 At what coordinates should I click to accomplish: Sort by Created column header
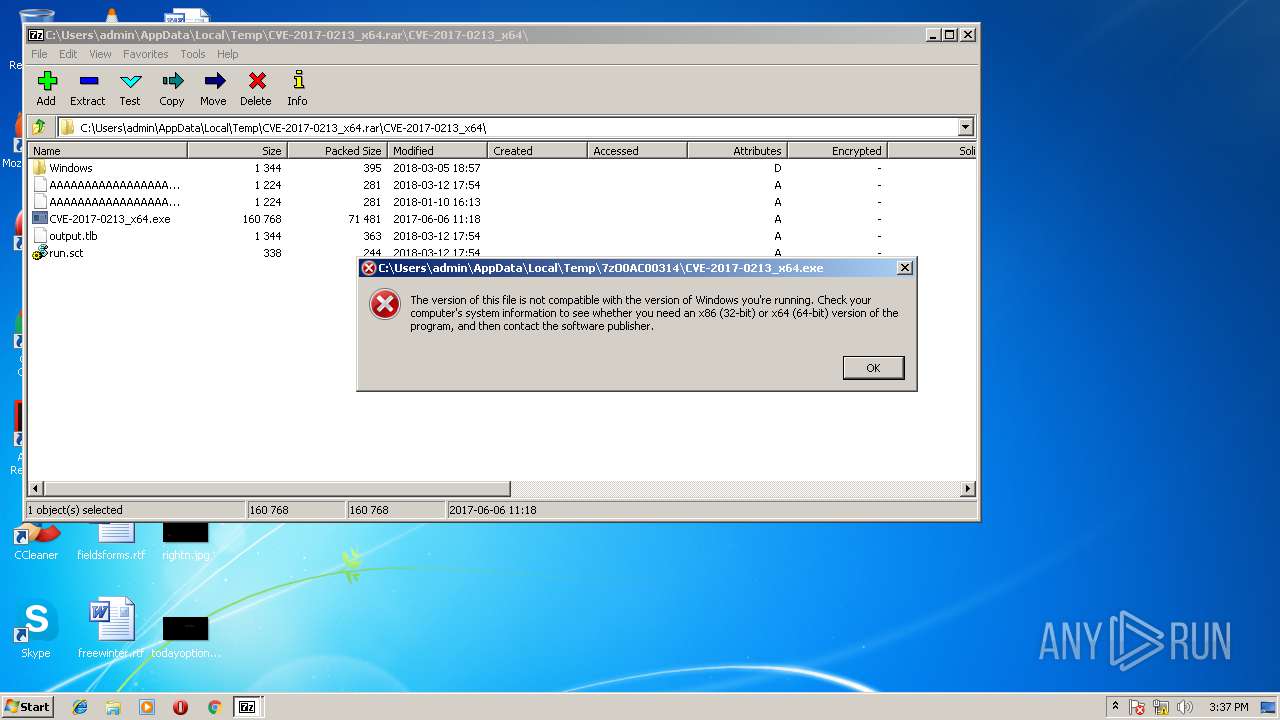click(537, 150)
